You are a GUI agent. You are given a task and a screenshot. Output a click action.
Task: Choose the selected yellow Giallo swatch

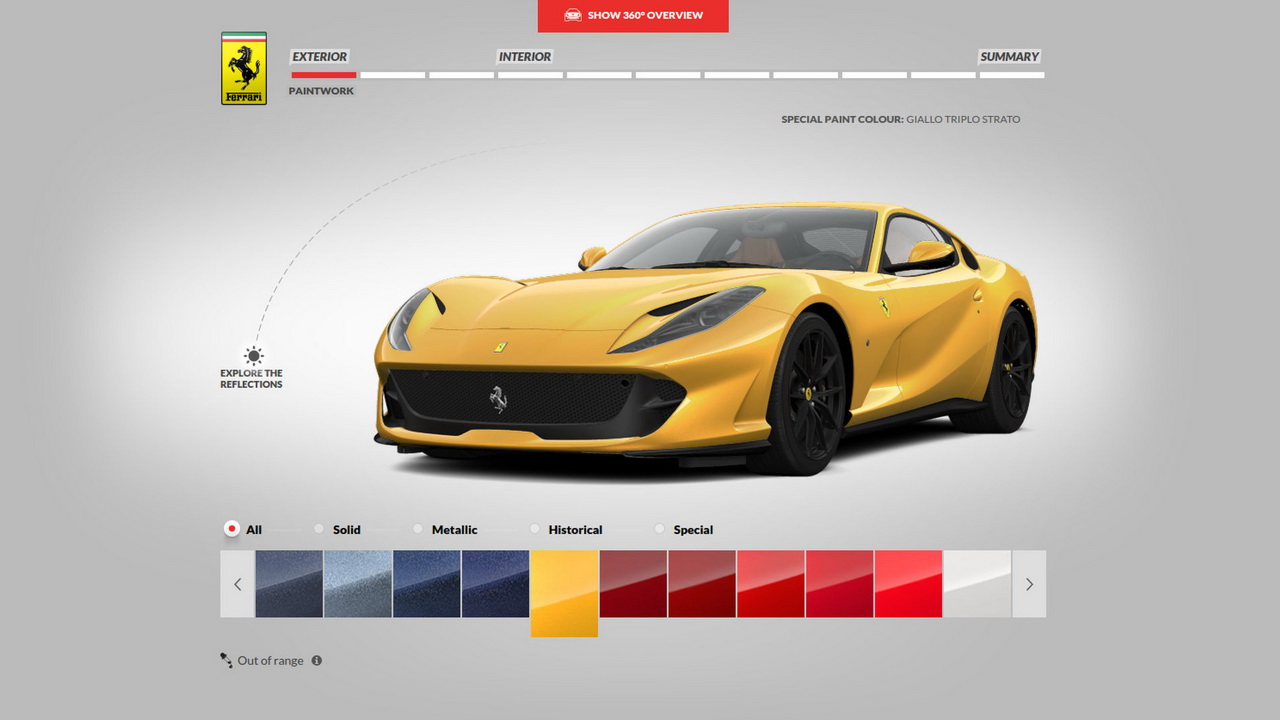click(x=564, y=593)
